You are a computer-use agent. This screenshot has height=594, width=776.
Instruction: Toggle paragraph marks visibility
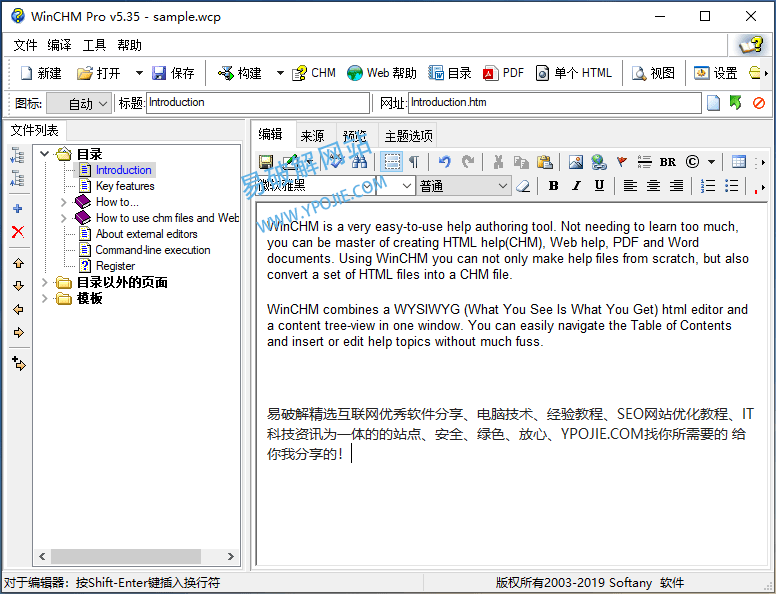point(414,162)
